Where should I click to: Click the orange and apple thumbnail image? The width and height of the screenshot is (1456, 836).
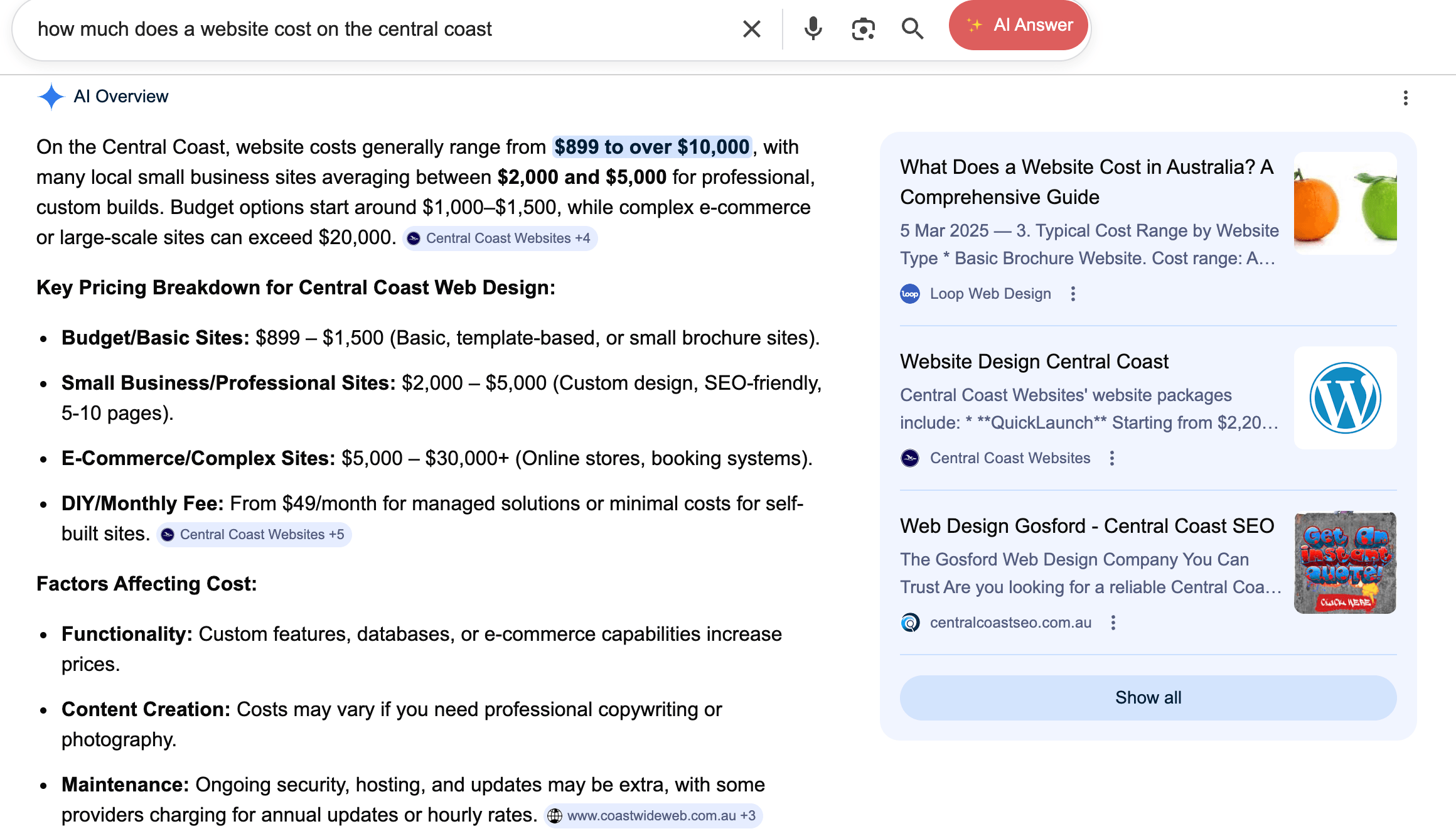point(1345,203)
